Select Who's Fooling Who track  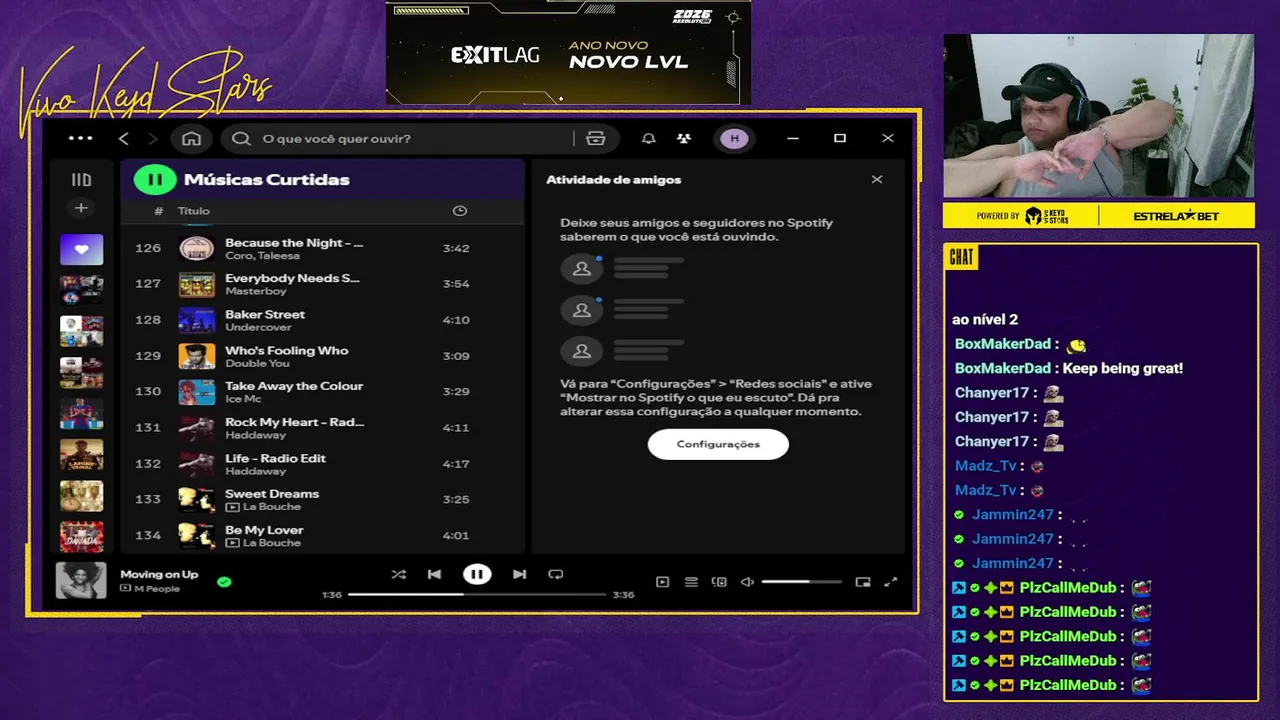(x=322, y=356)
